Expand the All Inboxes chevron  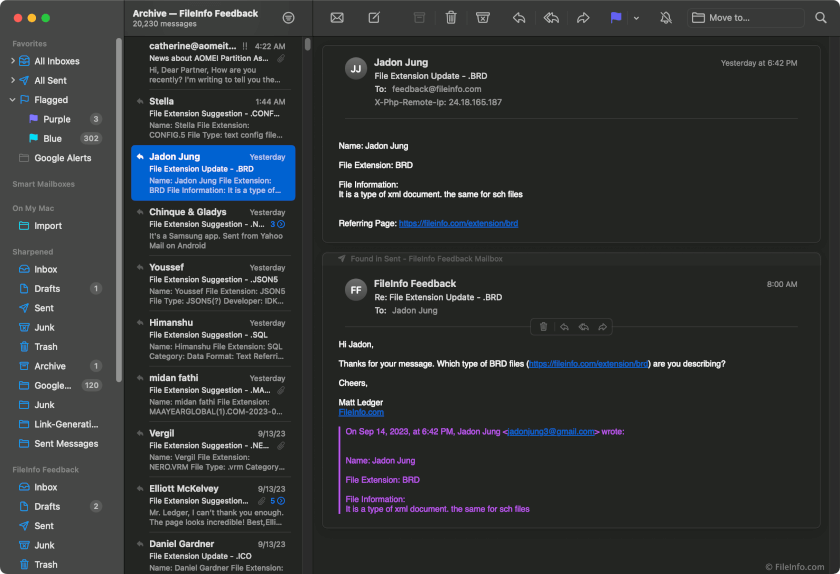pos(12,61)
